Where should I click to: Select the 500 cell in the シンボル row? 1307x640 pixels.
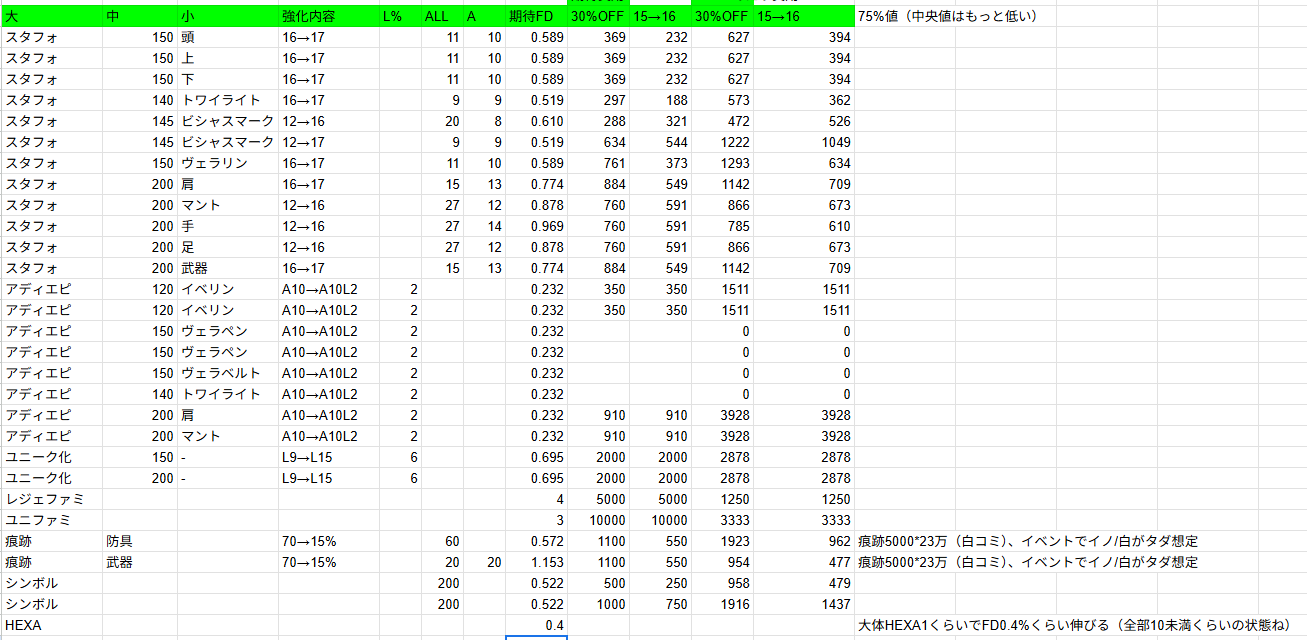click(x=598, y=583)
